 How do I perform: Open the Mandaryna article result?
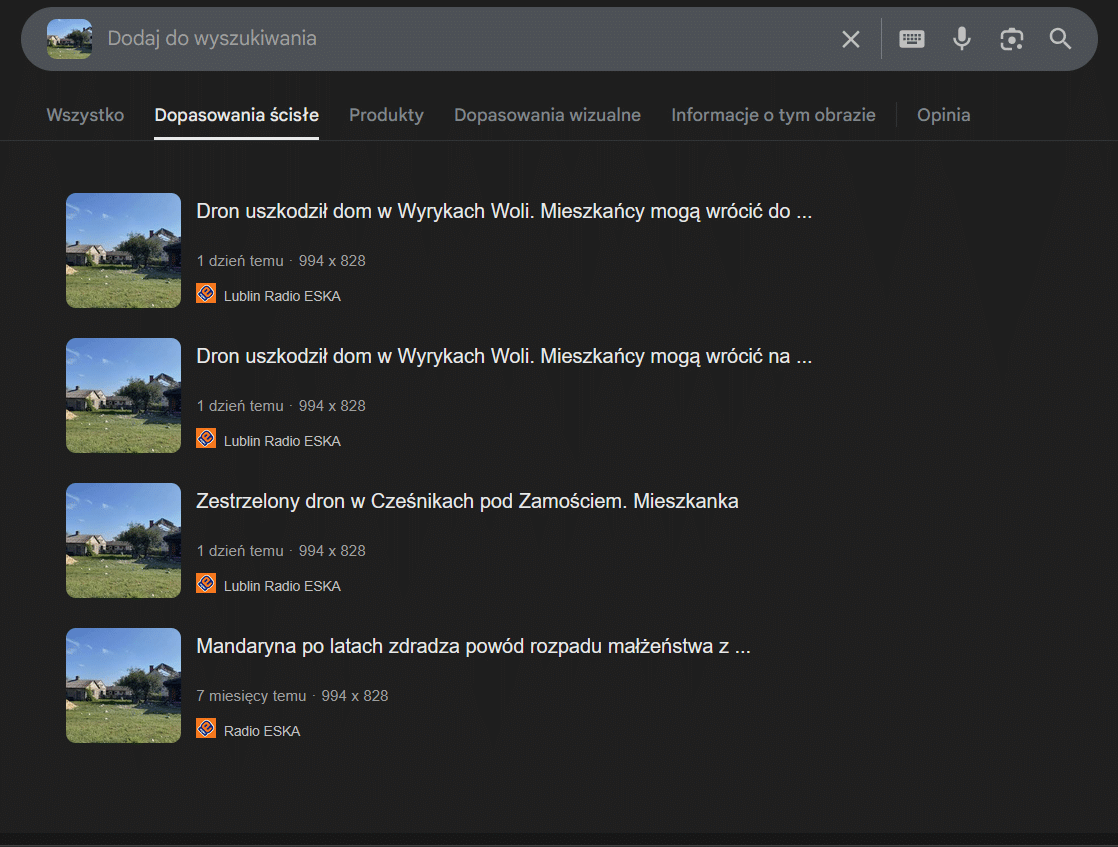473,647
